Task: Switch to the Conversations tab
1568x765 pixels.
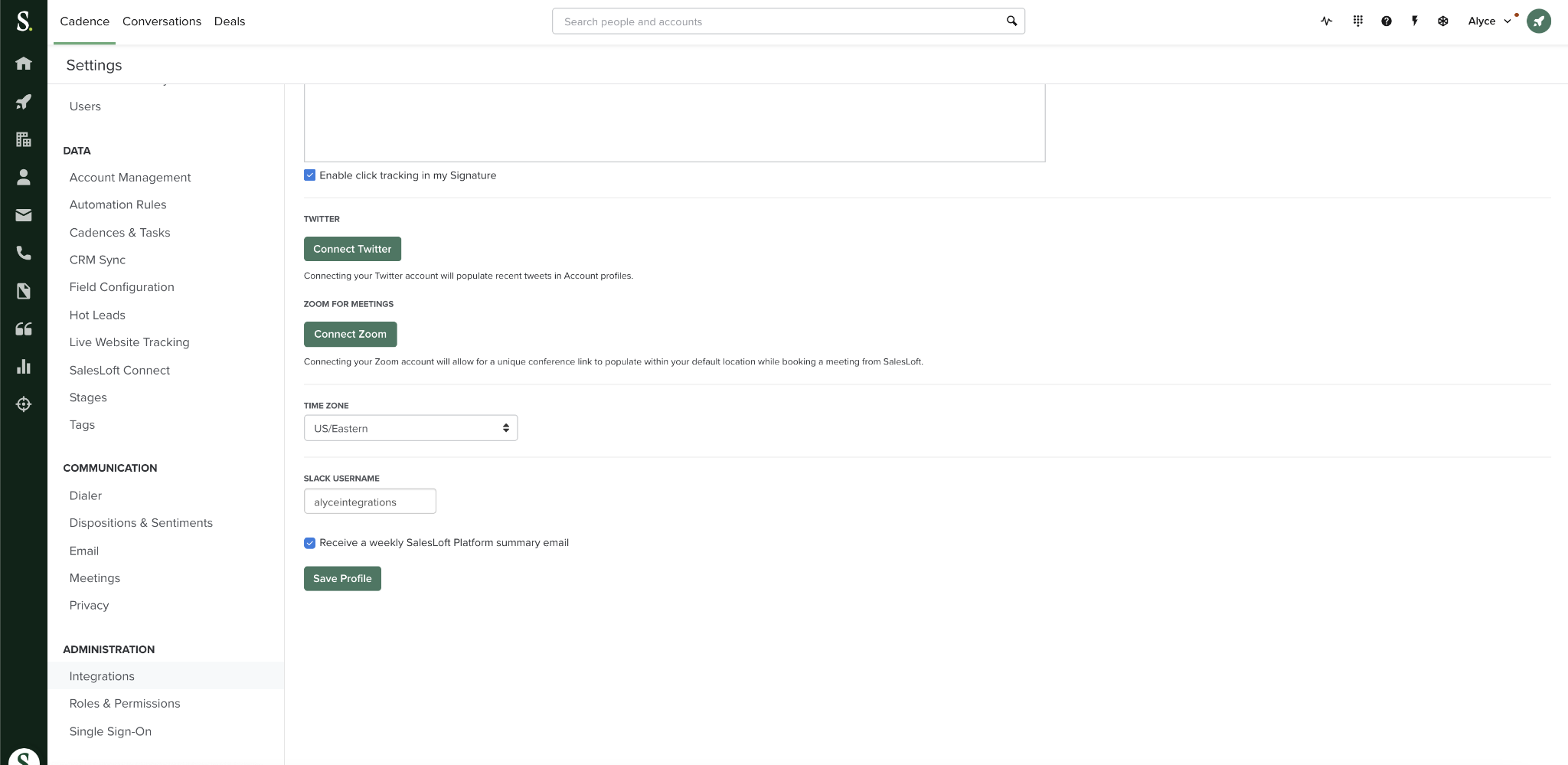Action: click(x=162, y=21)
